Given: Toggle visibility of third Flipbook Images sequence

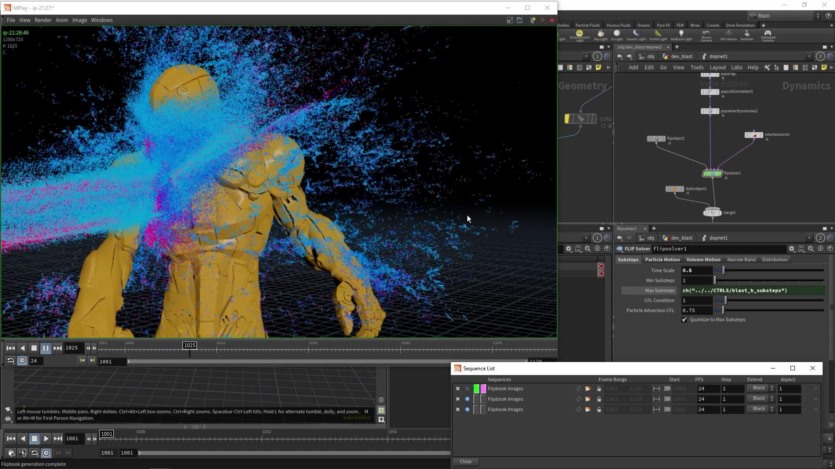Looking at the screenshot, I should [x=467, y=409].
